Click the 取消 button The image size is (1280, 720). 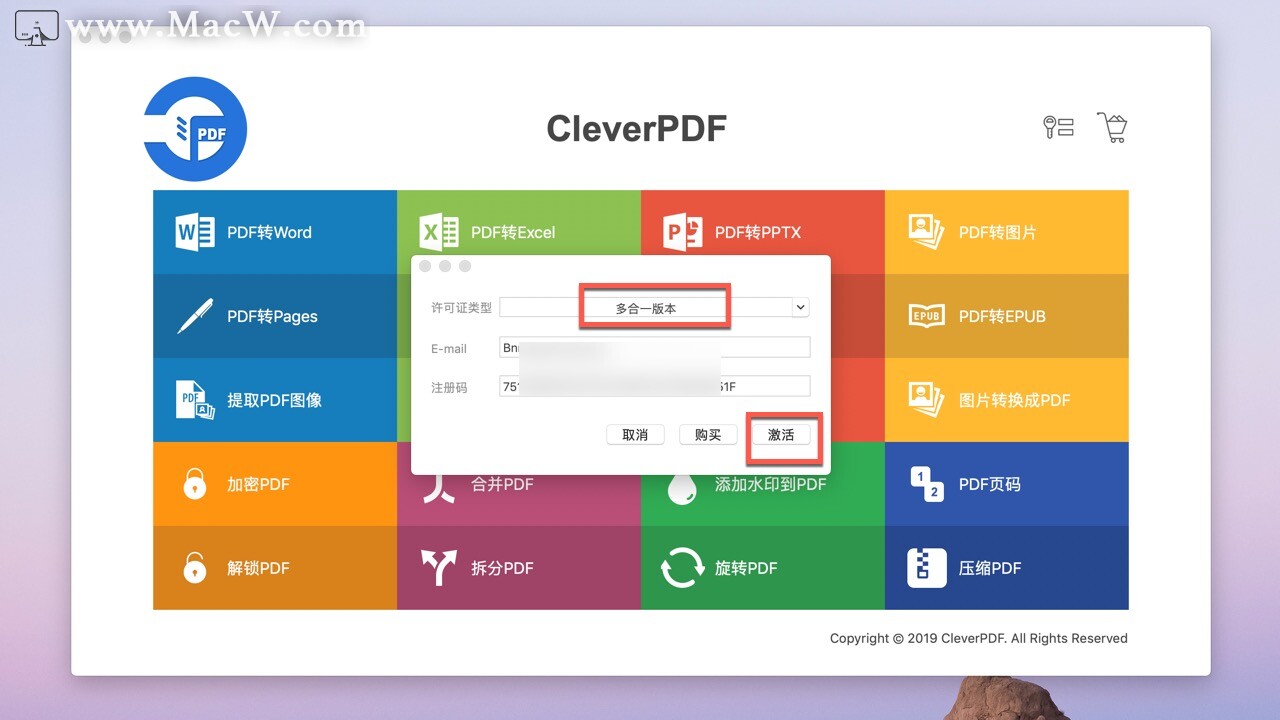tap(635, 435)
